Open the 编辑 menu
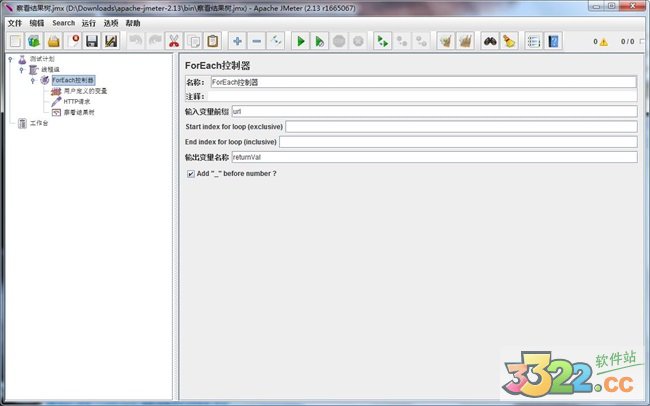Screen dimensions: 650x406 tap(36, 23)
